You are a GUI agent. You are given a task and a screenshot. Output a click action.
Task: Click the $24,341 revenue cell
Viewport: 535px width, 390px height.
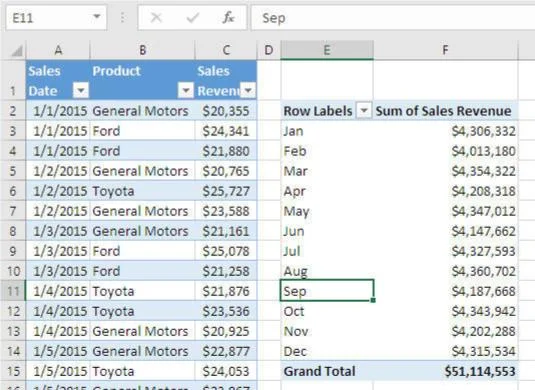(x=226, y=131)
